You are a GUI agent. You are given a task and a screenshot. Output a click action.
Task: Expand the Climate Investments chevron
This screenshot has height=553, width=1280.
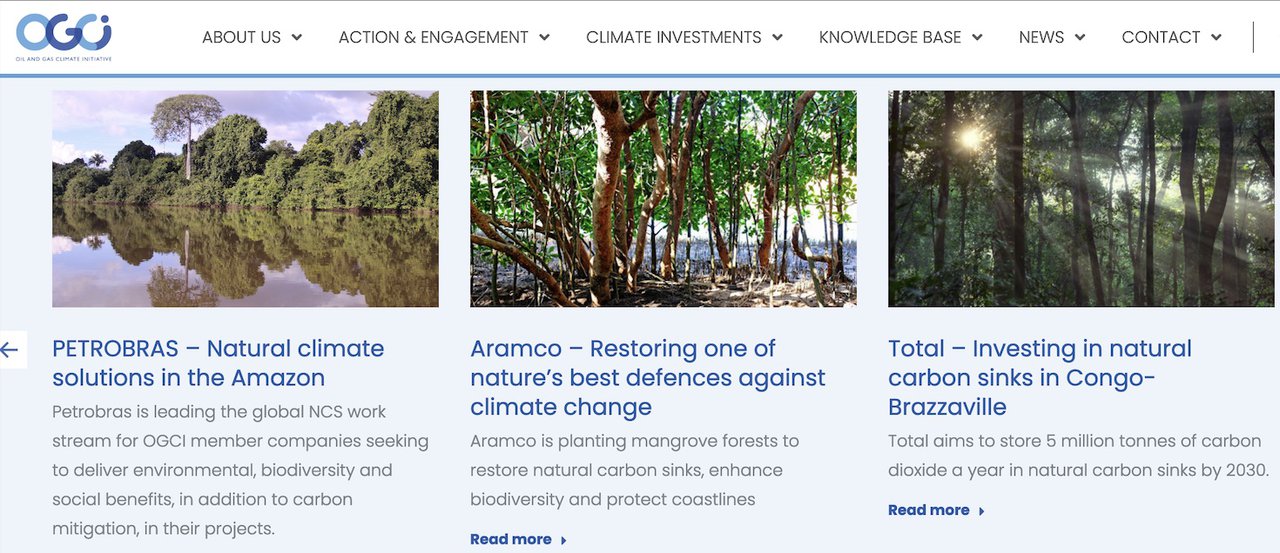pyautogui.click(x=777, y=38)
